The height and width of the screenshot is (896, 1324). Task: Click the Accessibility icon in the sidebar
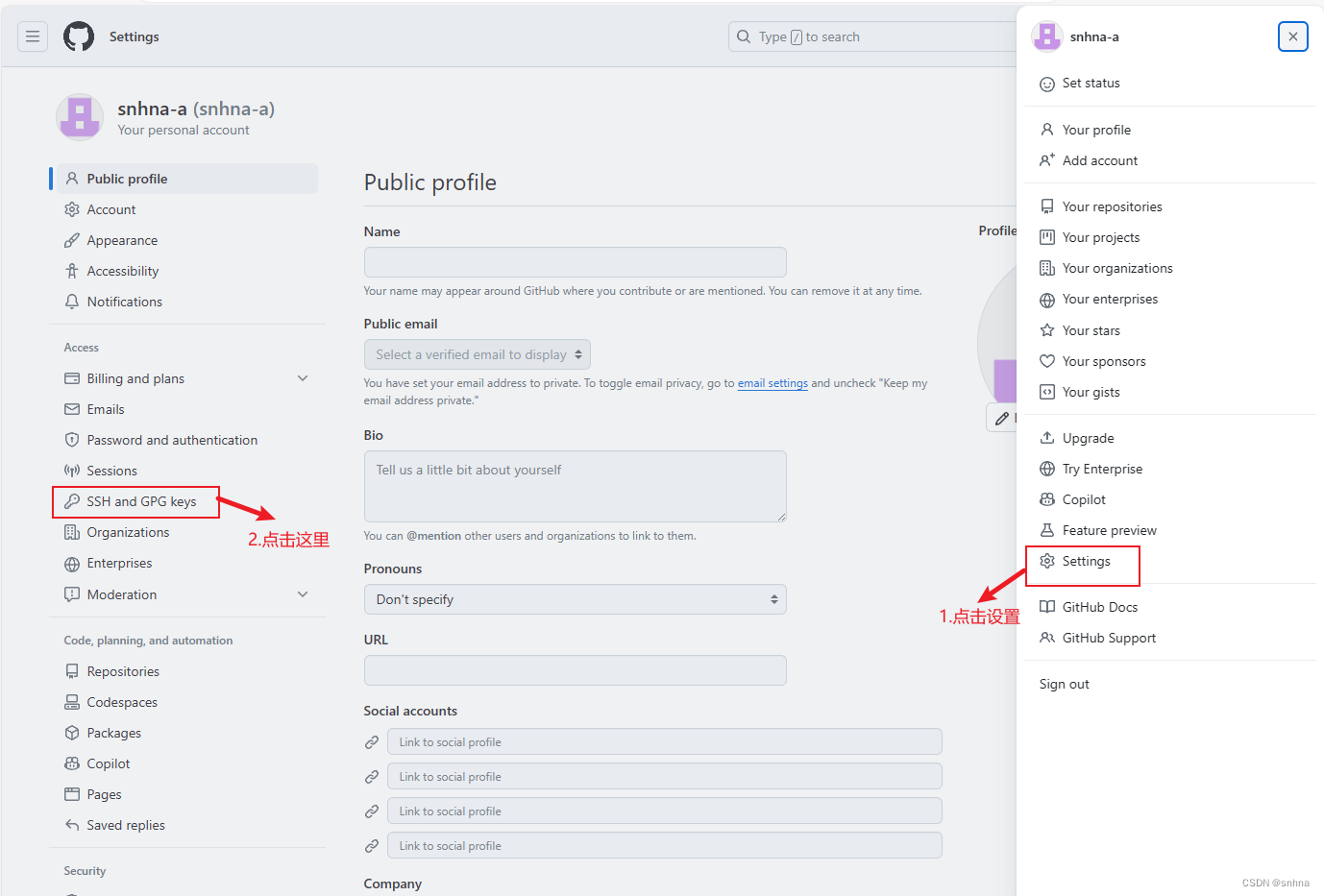click(72, 271)
